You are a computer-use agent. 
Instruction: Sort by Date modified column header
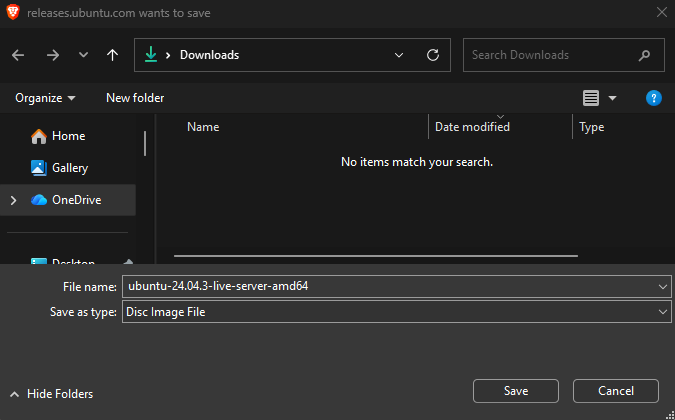[x=472, y=127]
